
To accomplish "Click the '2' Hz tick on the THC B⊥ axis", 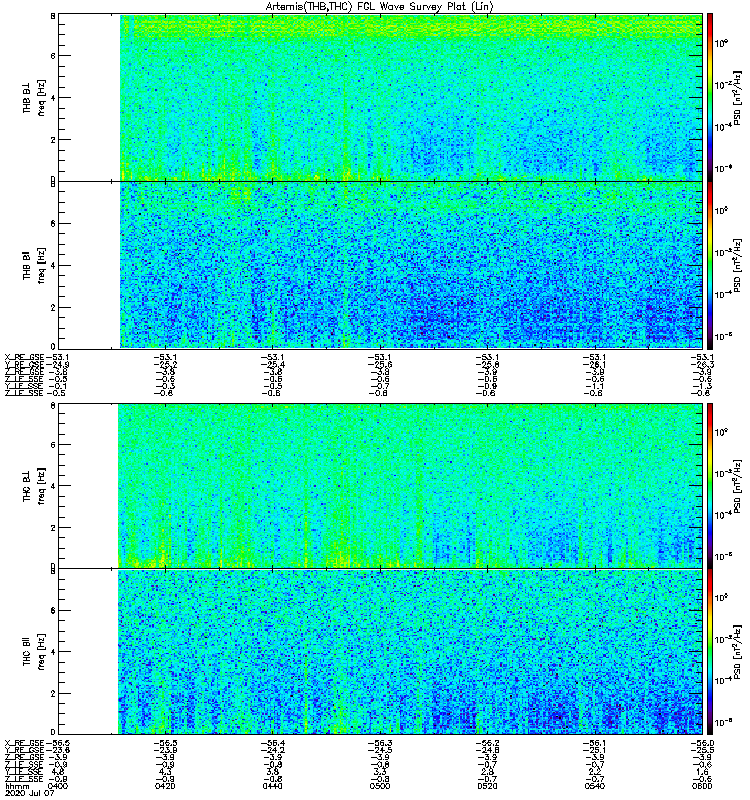I will coord(53,528).
